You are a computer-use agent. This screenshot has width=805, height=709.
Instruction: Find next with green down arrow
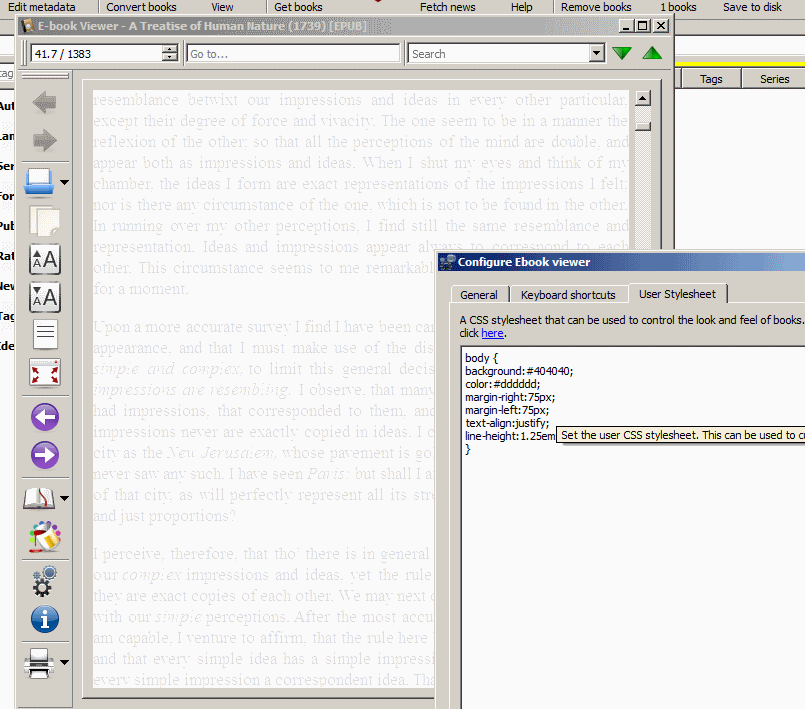622,53
